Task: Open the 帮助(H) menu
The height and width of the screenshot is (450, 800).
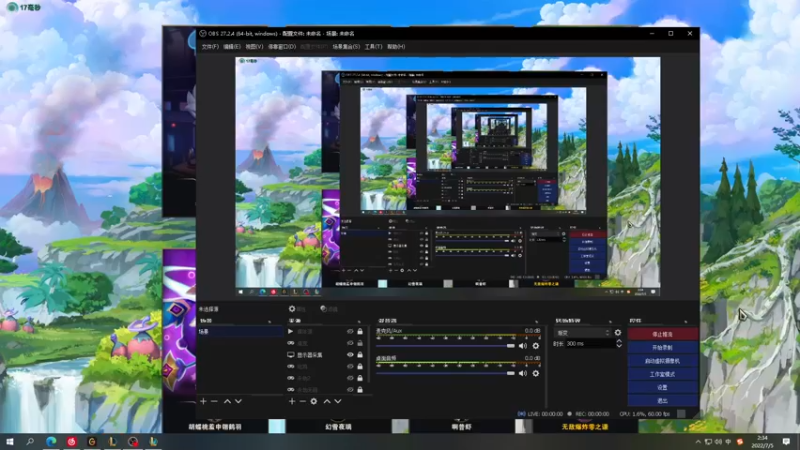Action: tap(396, 47)
